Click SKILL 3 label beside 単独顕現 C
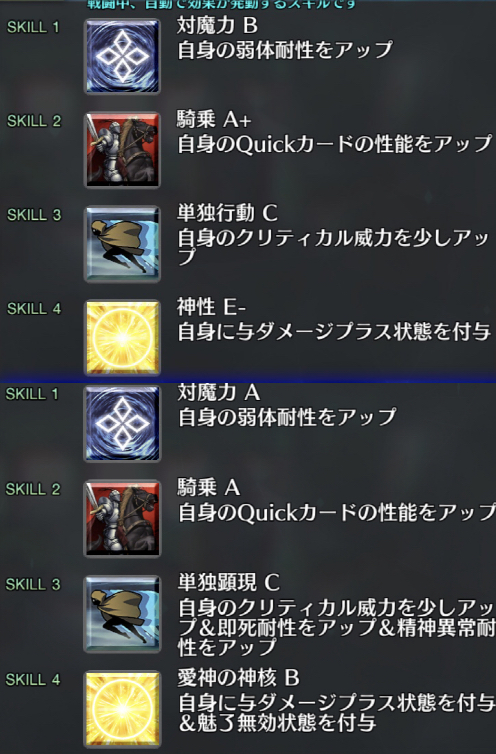The image size is (496, 754). (33, 584)
